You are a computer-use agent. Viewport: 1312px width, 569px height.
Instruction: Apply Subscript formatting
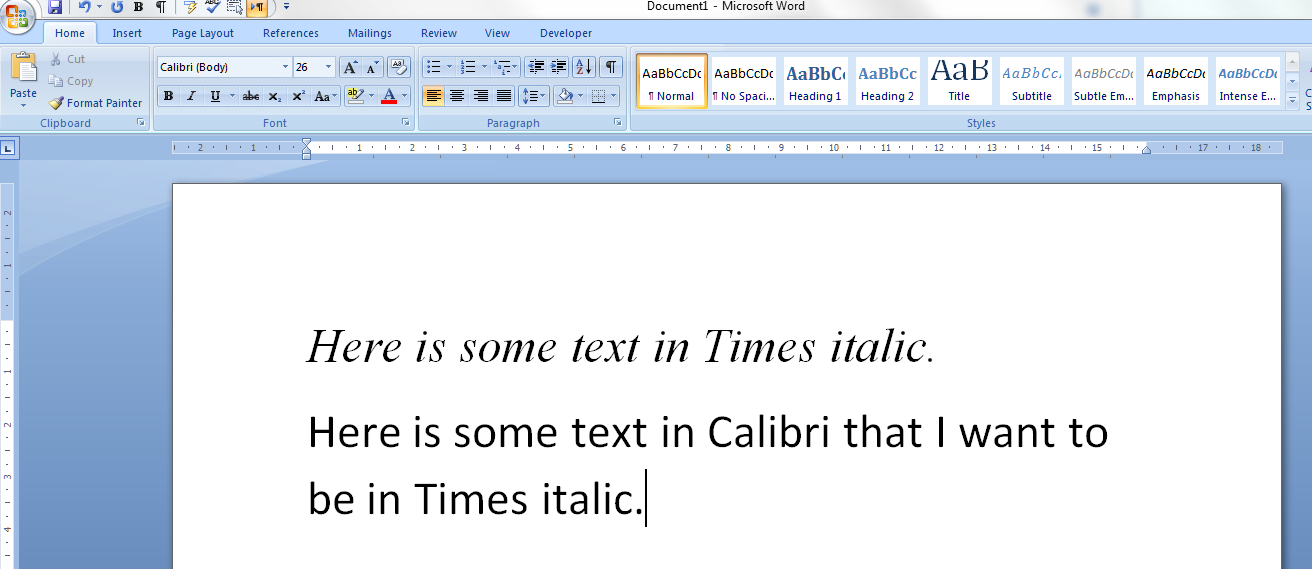click(x=275, y=97)
